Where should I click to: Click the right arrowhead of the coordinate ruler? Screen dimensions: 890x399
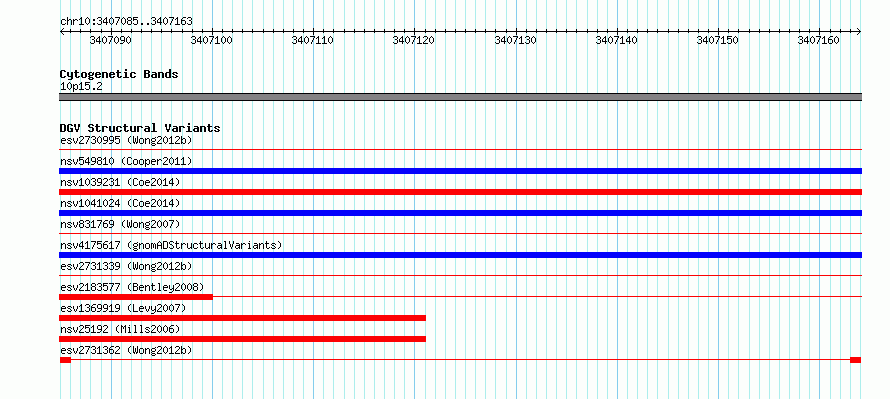pyautogui.click(x=859, y=32)
